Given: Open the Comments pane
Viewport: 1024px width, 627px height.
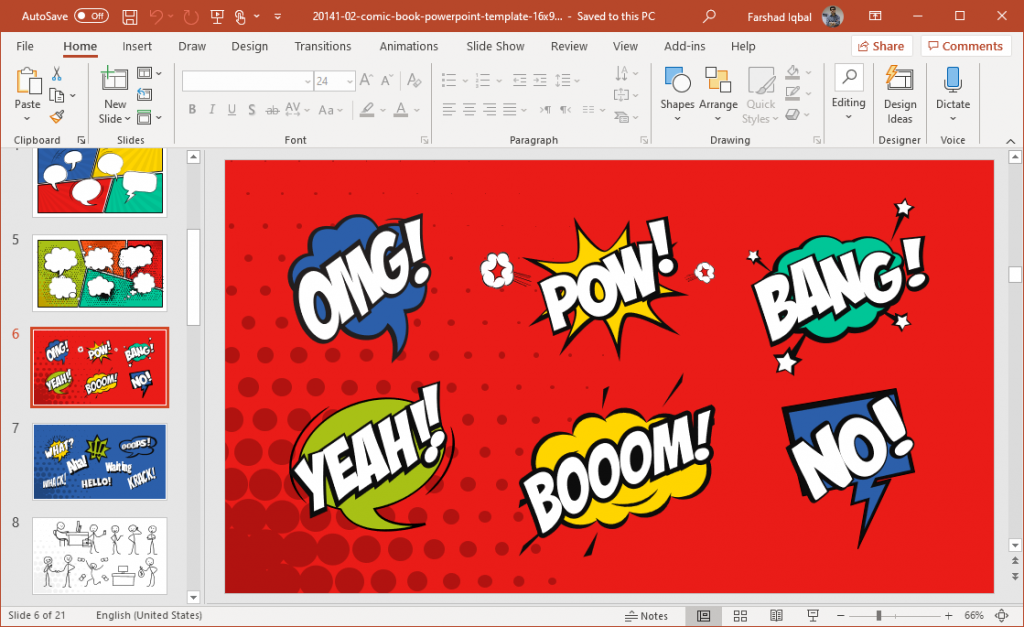Looking at the screenshot, I should [965, 46].
